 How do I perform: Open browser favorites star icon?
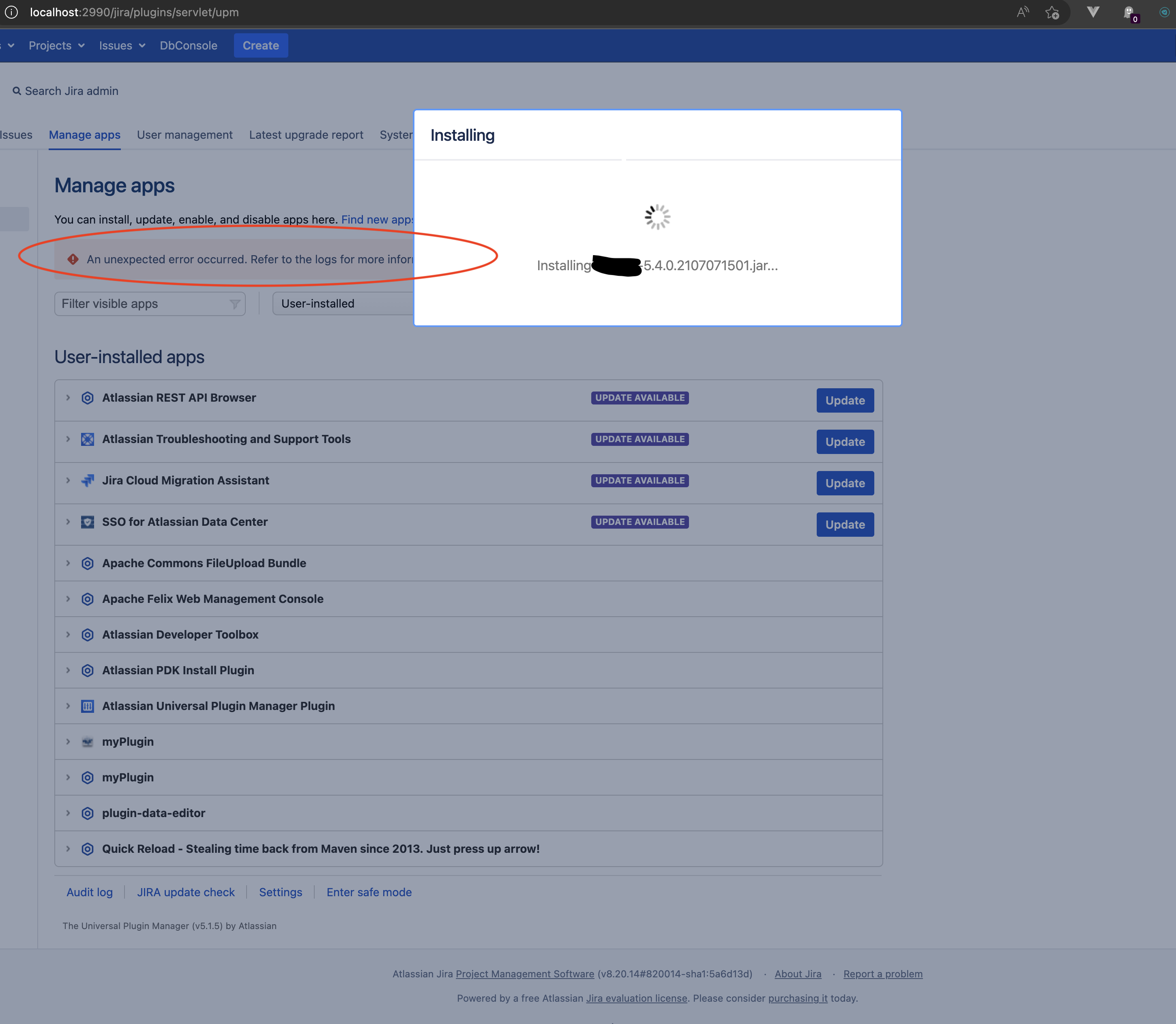click(1052, 13)
